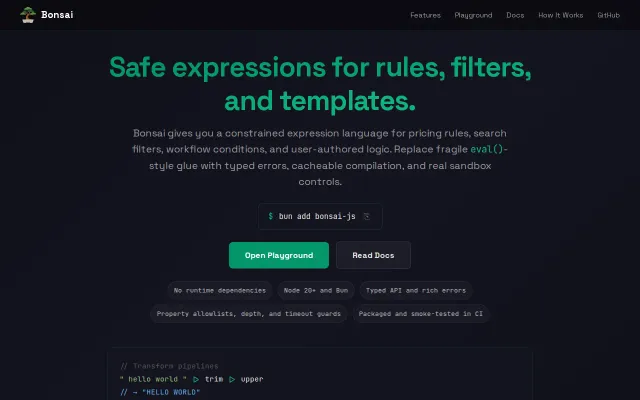Click the green Open Playground button
640x400 pixels.
tap(279, 255)
